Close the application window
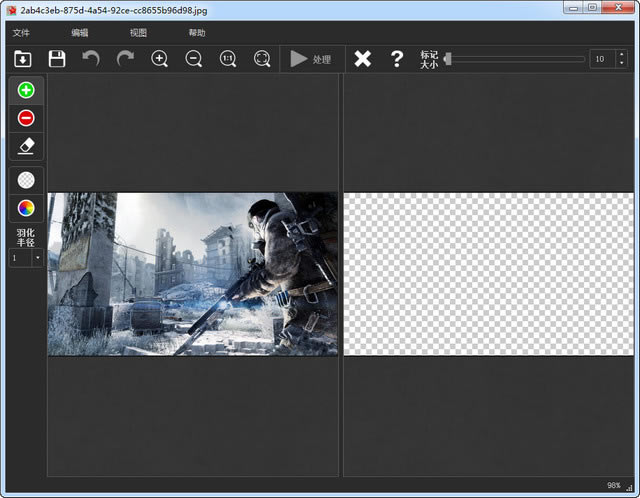 [x=618, y=8]
